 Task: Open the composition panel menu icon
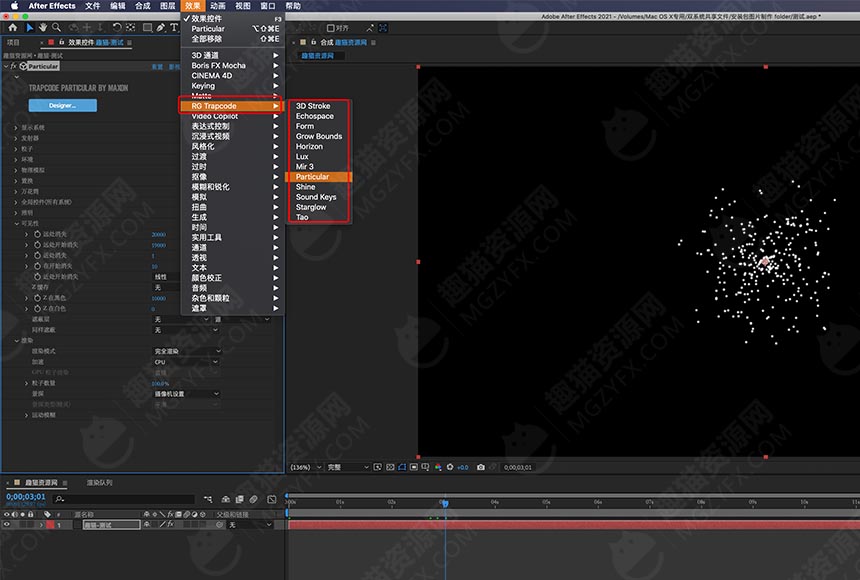pos(374,42)
